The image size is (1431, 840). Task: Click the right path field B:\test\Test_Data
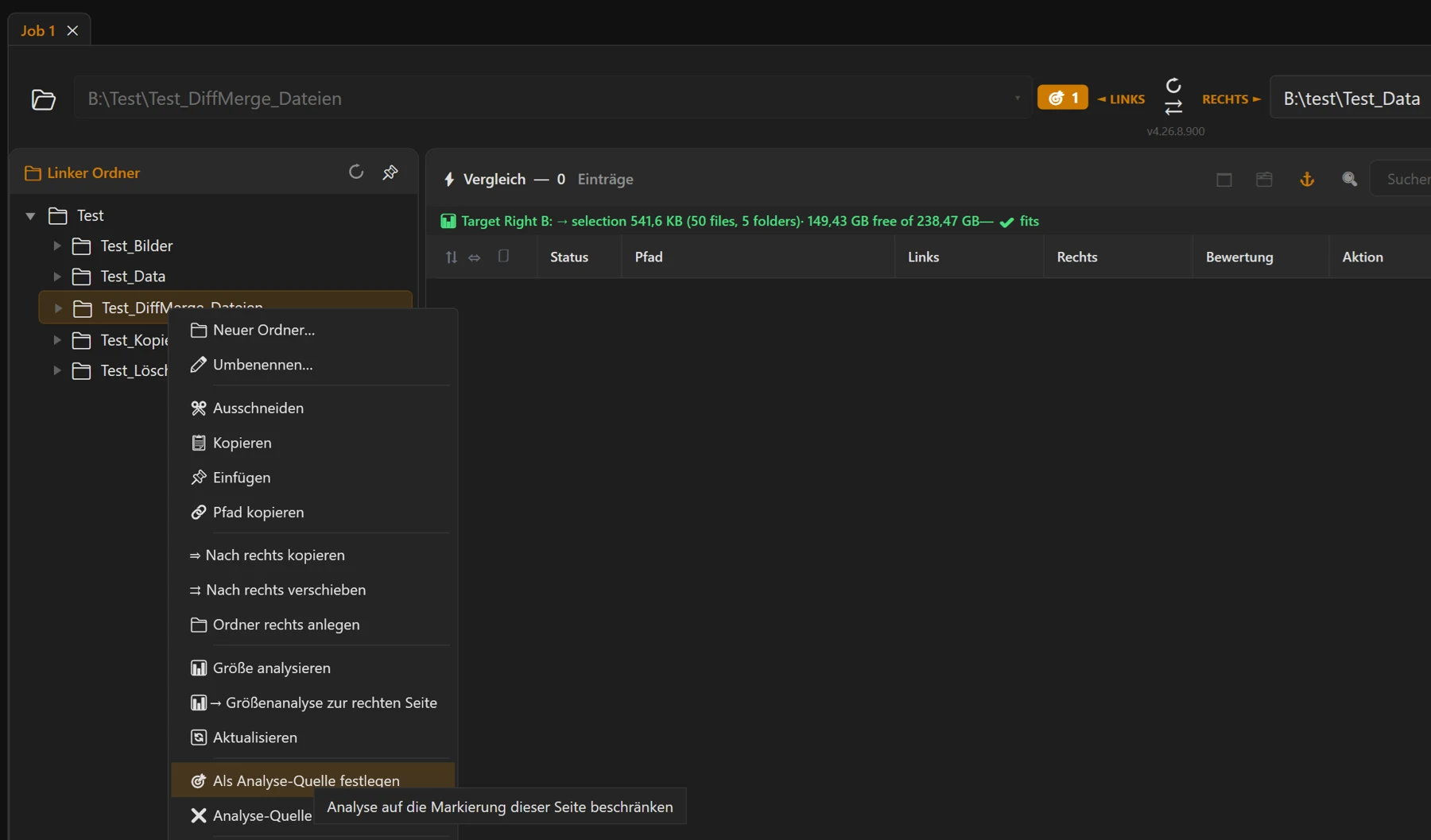pyautogui.click(x=1351, y=98)
